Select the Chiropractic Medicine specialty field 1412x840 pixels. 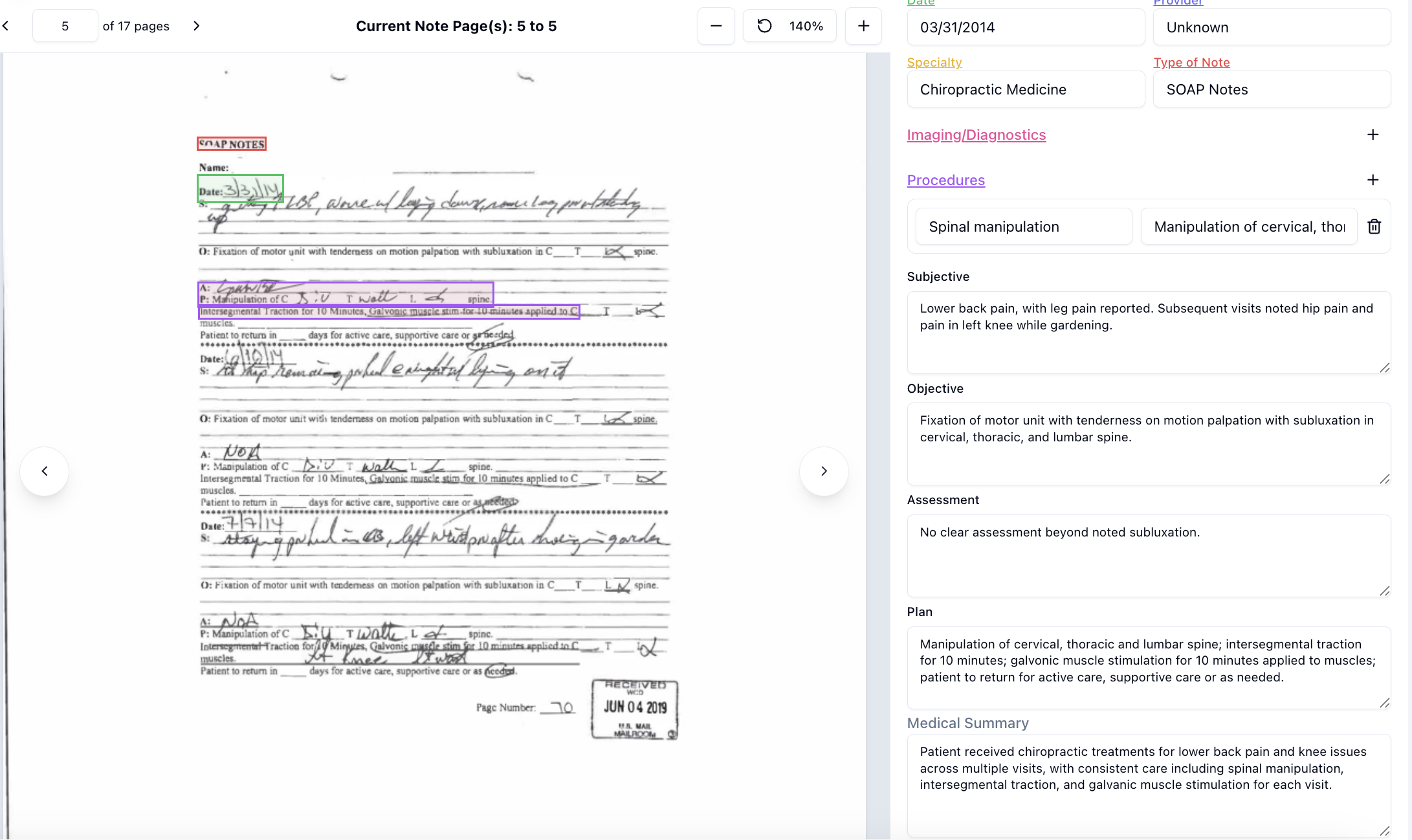pos(1025,89)
